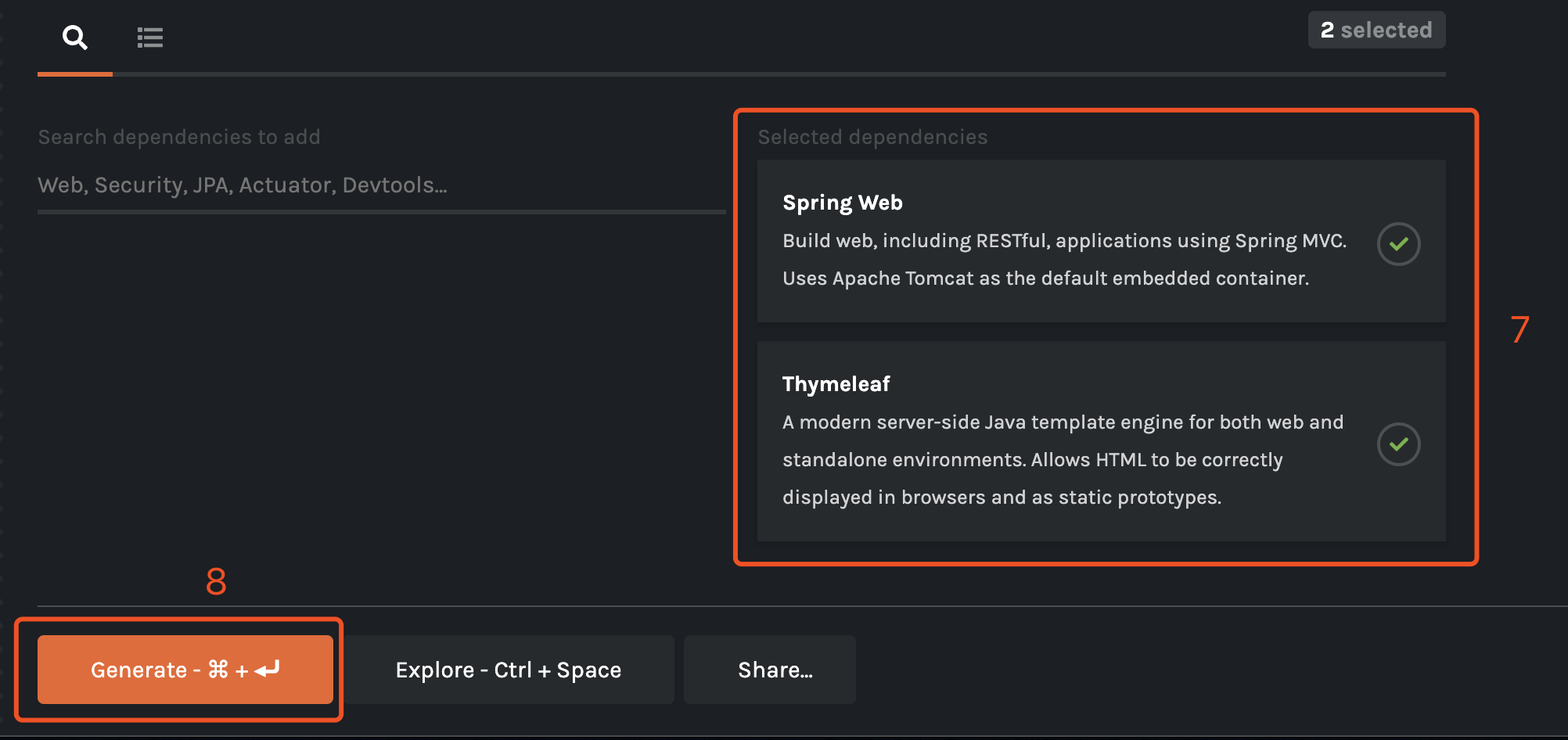Screen dimensions: 1568x740
Task: Click the command symbol on Generate button
Action: click(x=218, y=670)
